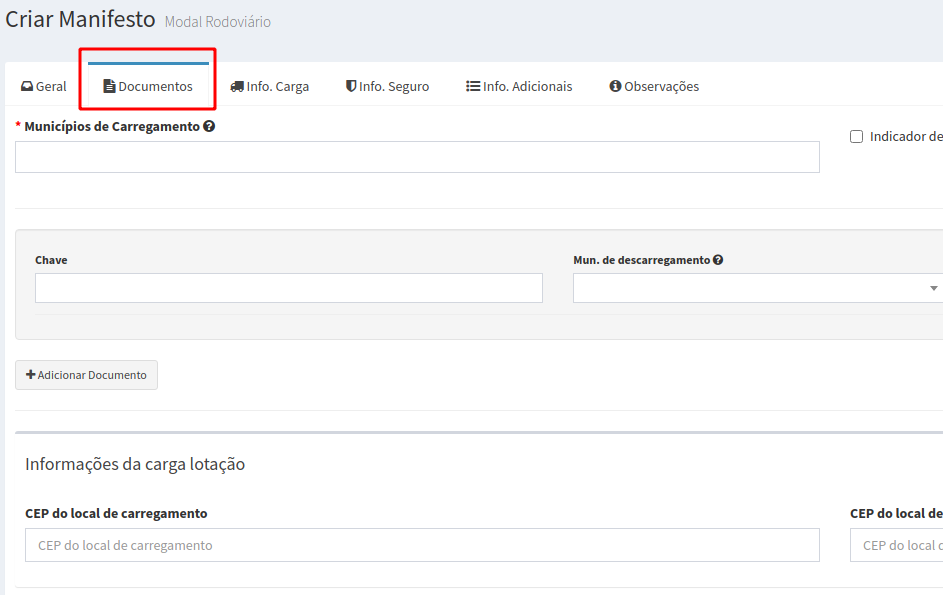Click the shield icon for Info. Seguro
Screen dimensions: 943x595
point(351,87)
